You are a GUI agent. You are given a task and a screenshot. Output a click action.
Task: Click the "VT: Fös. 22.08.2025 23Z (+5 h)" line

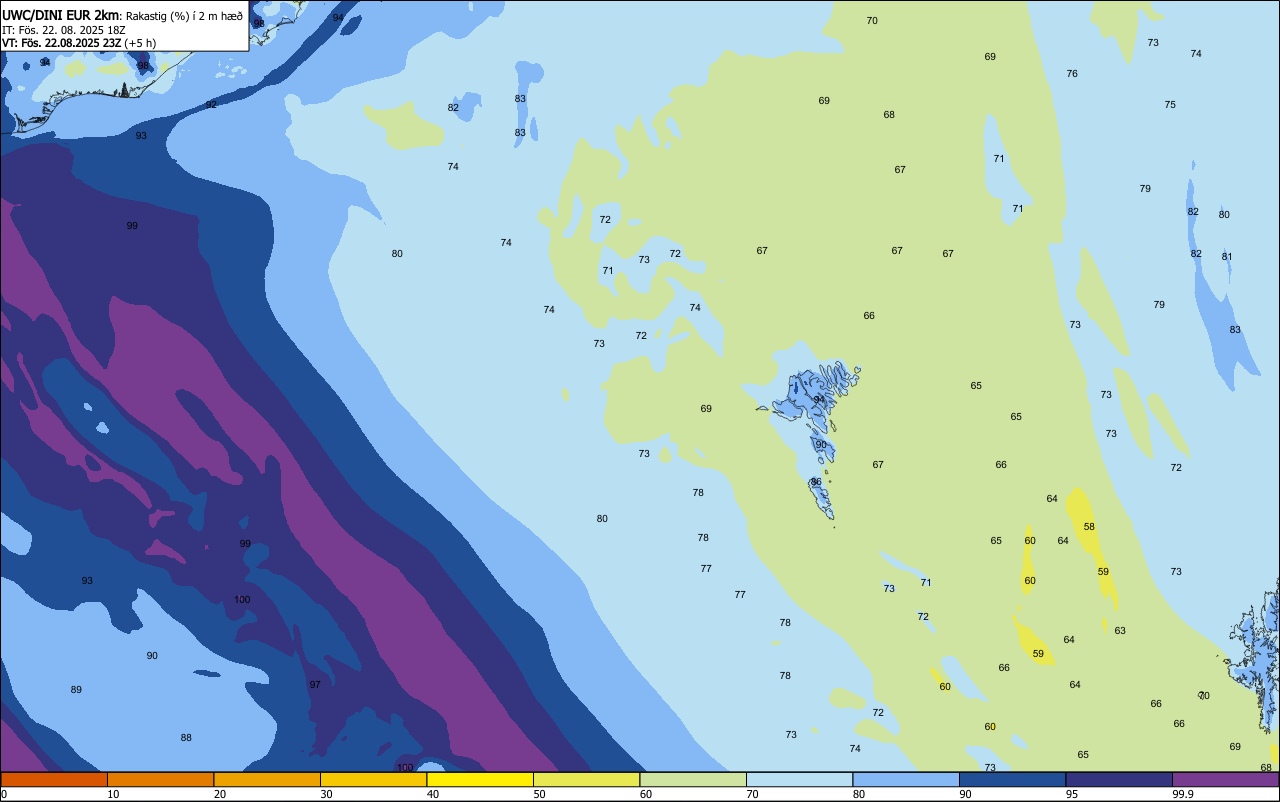click(79, 43)
